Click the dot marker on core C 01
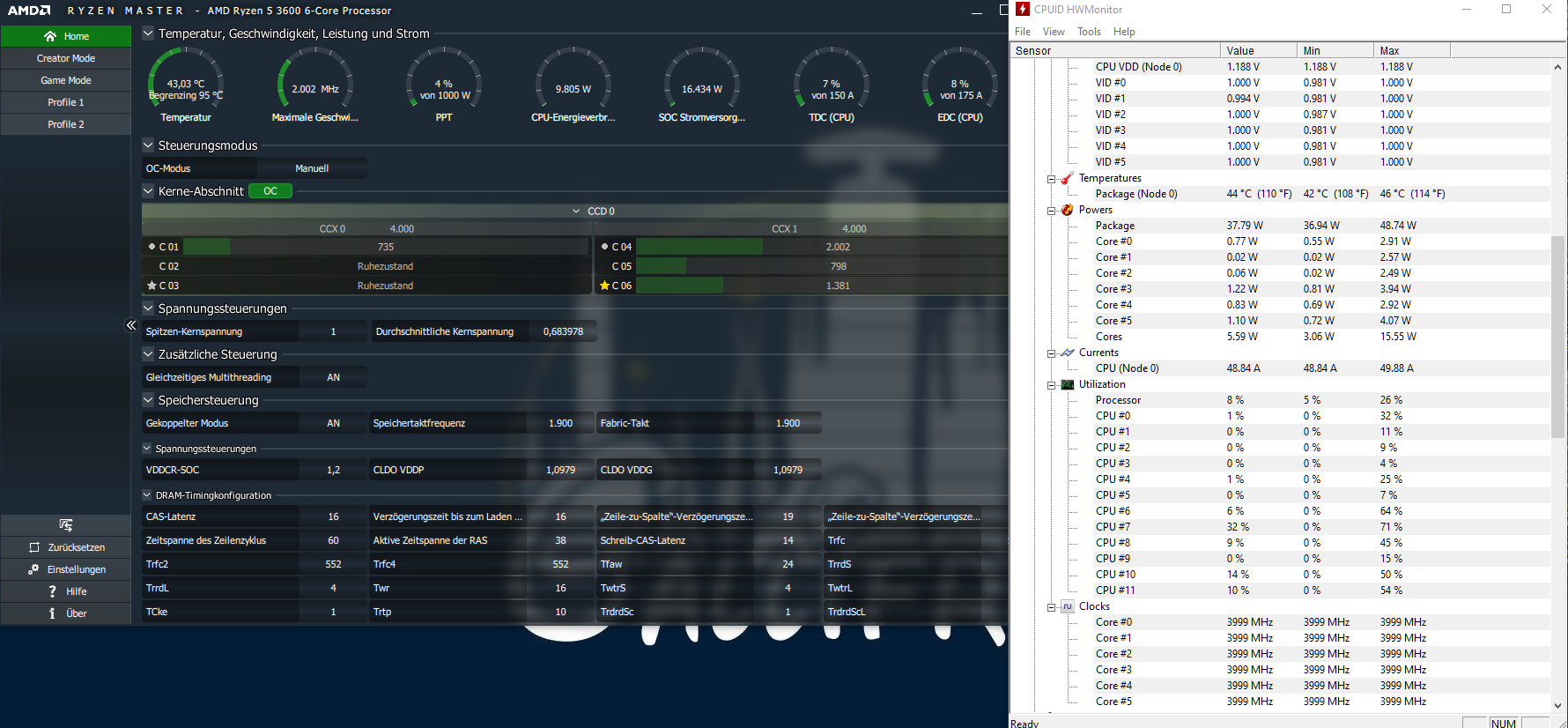 point(152,247)
